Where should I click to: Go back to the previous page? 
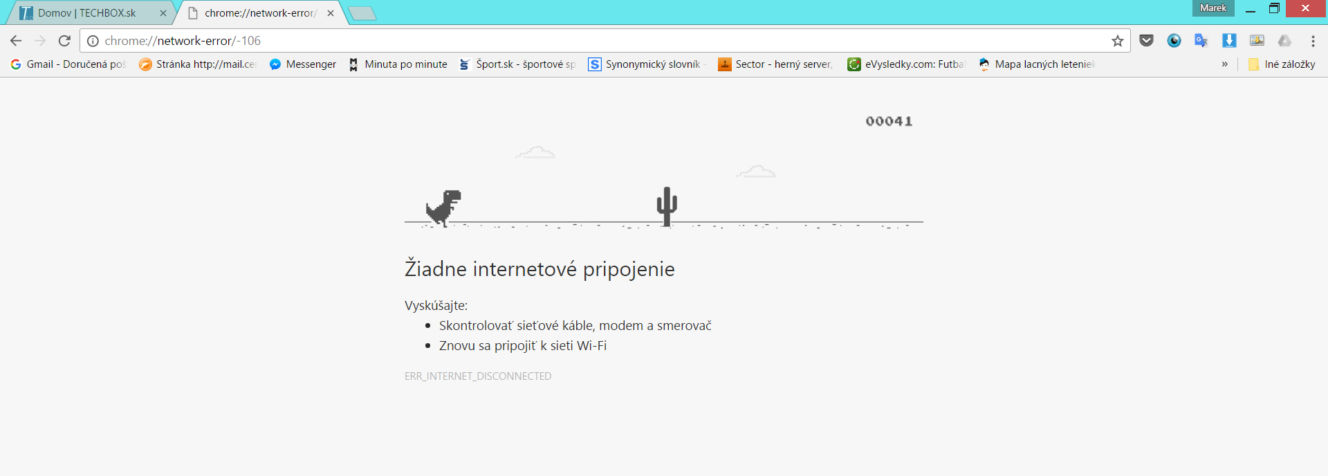click(x=16, y=41)
